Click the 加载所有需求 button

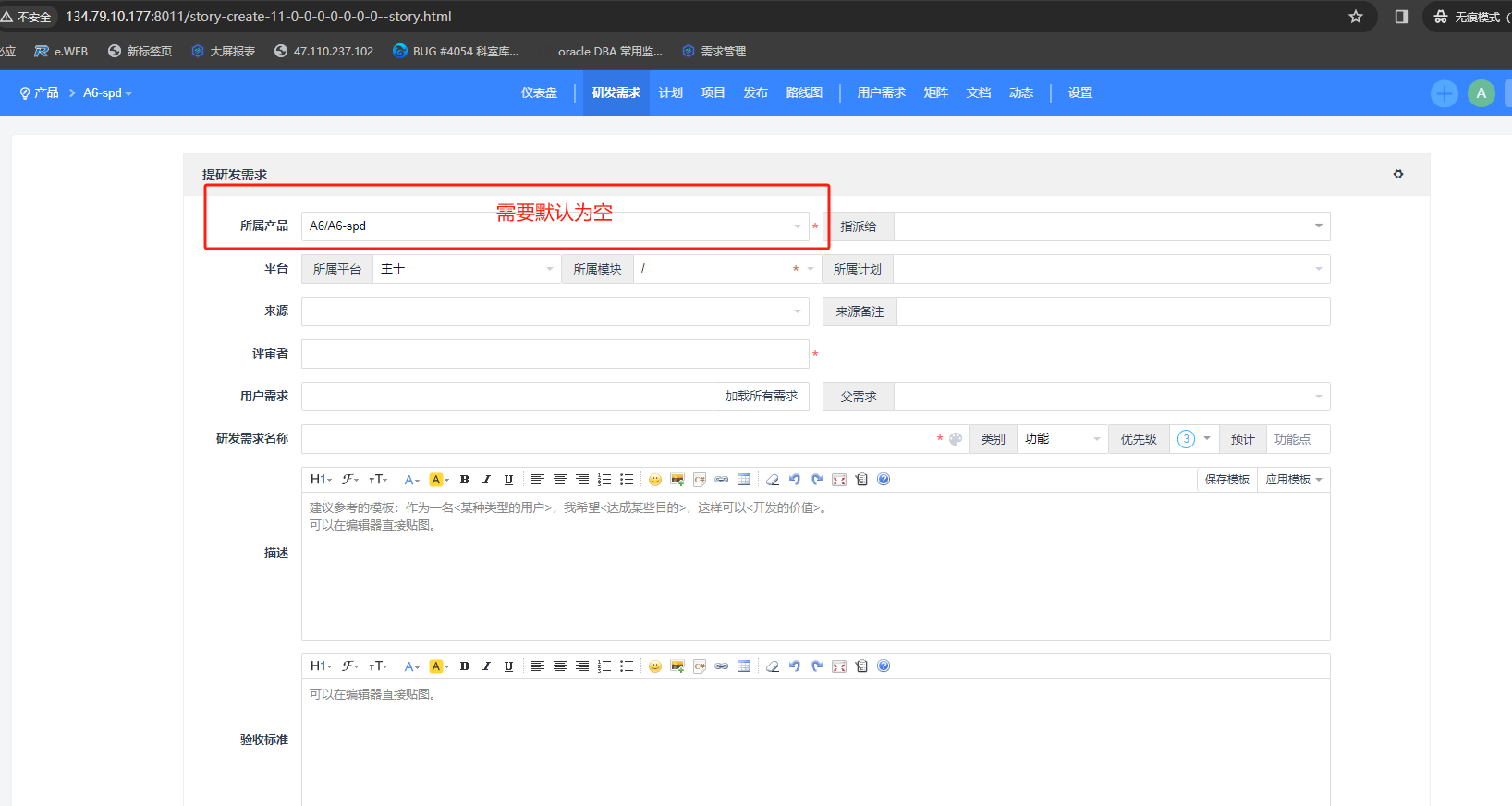pos(761,397)
